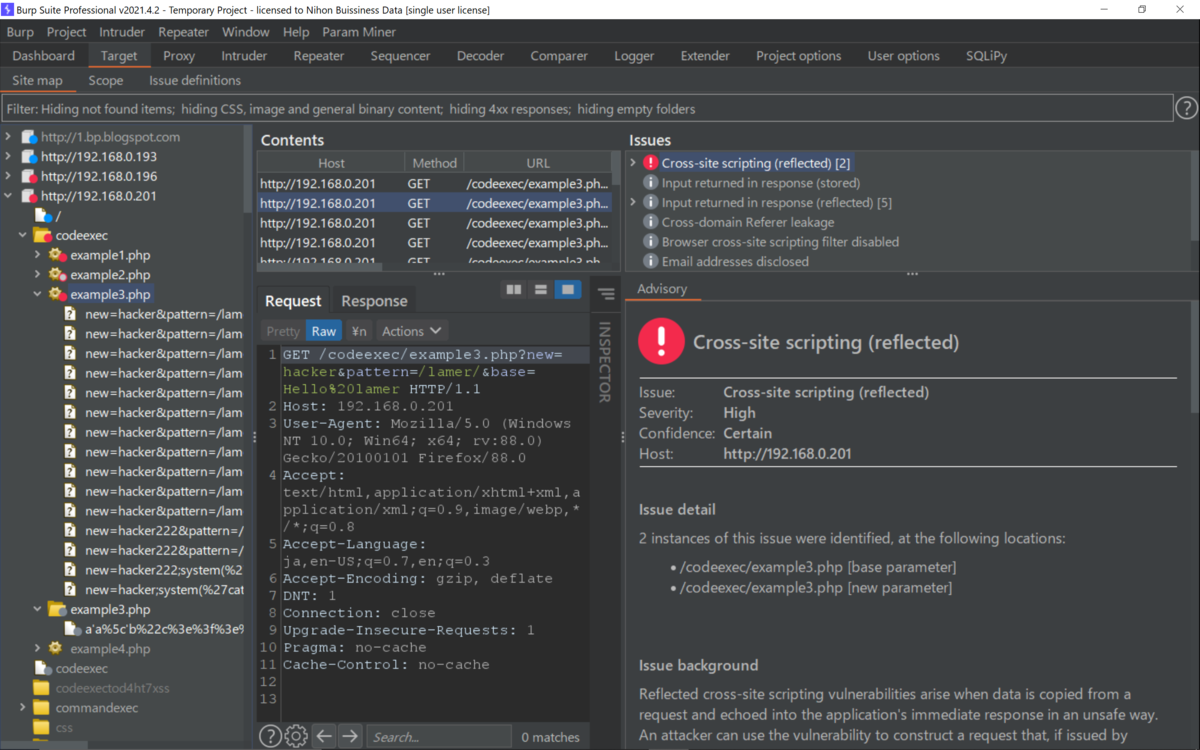The height and width of the screenshot is (750, 1200).
Task: Select new=hacker222;system(%2 tree entry
Action: tap(163, 570)
